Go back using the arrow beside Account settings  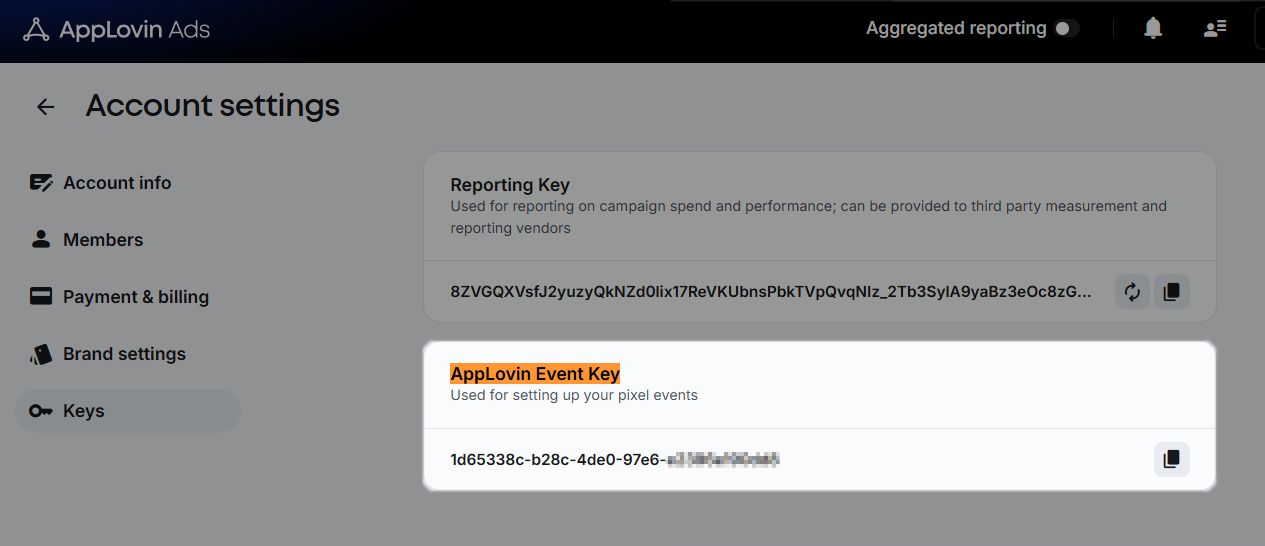coord(46,107)
